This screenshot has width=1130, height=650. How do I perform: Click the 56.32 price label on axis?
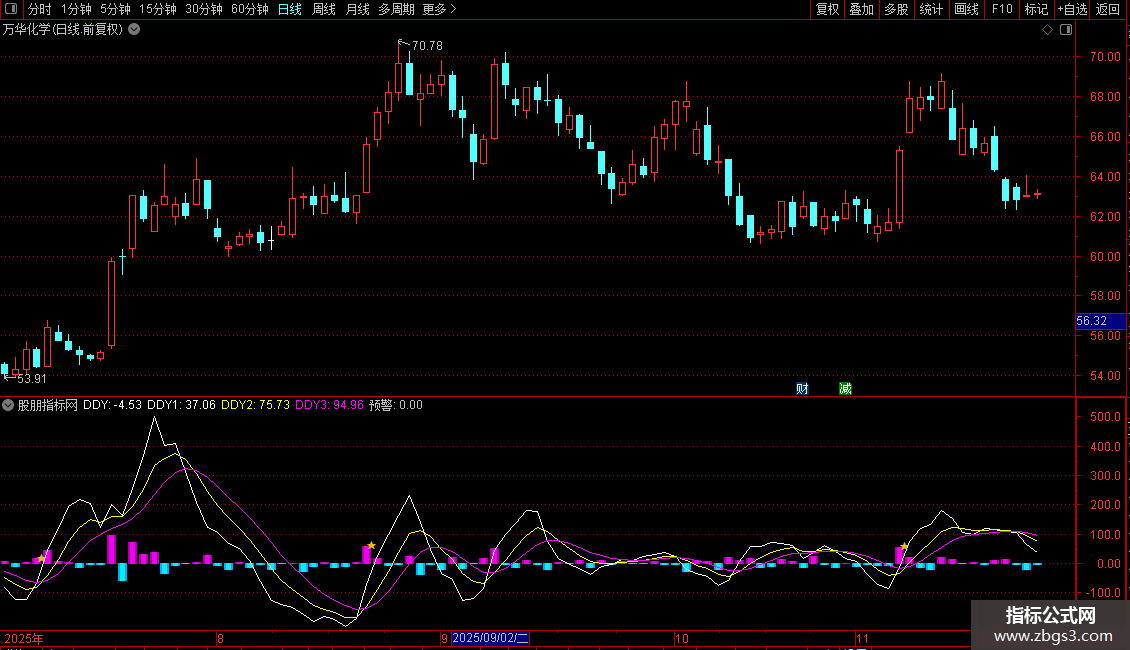point(1091,321)
